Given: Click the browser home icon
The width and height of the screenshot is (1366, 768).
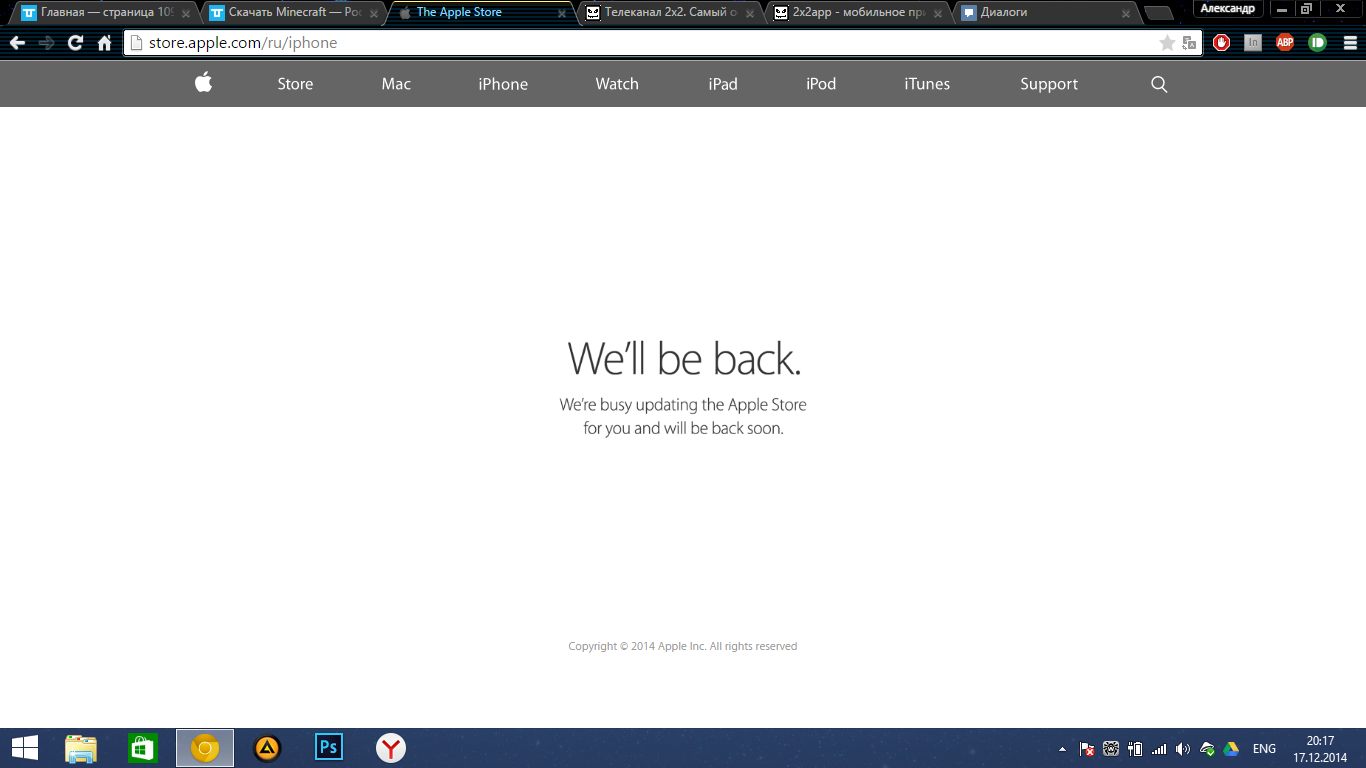Looking at the screenshot, I should pos(104,43).
